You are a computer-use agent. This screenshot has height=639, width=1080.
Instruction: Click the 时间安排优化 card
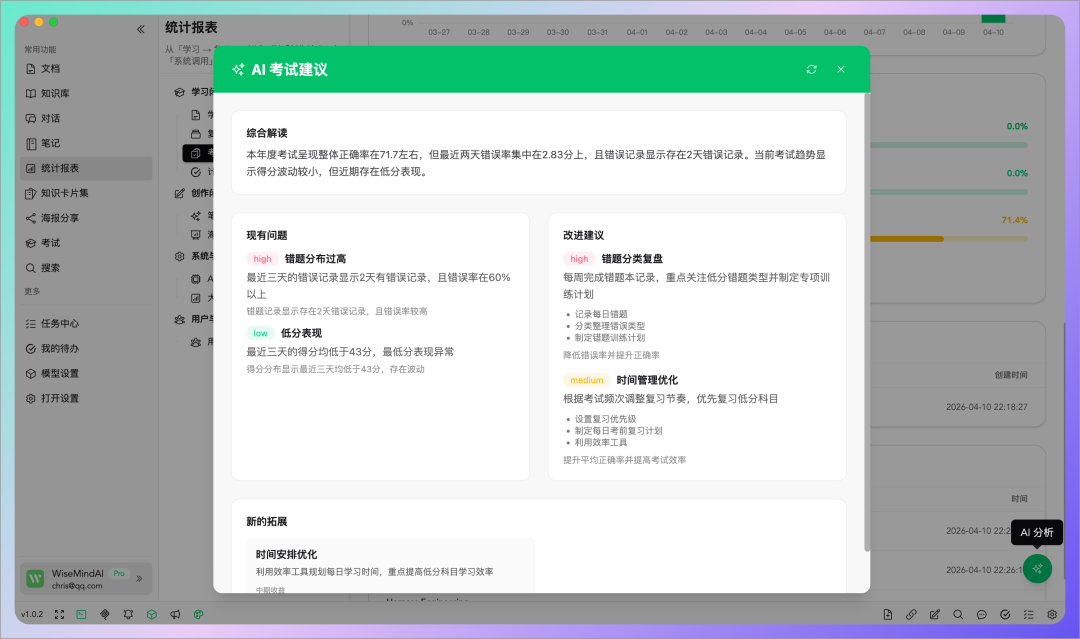391,565
